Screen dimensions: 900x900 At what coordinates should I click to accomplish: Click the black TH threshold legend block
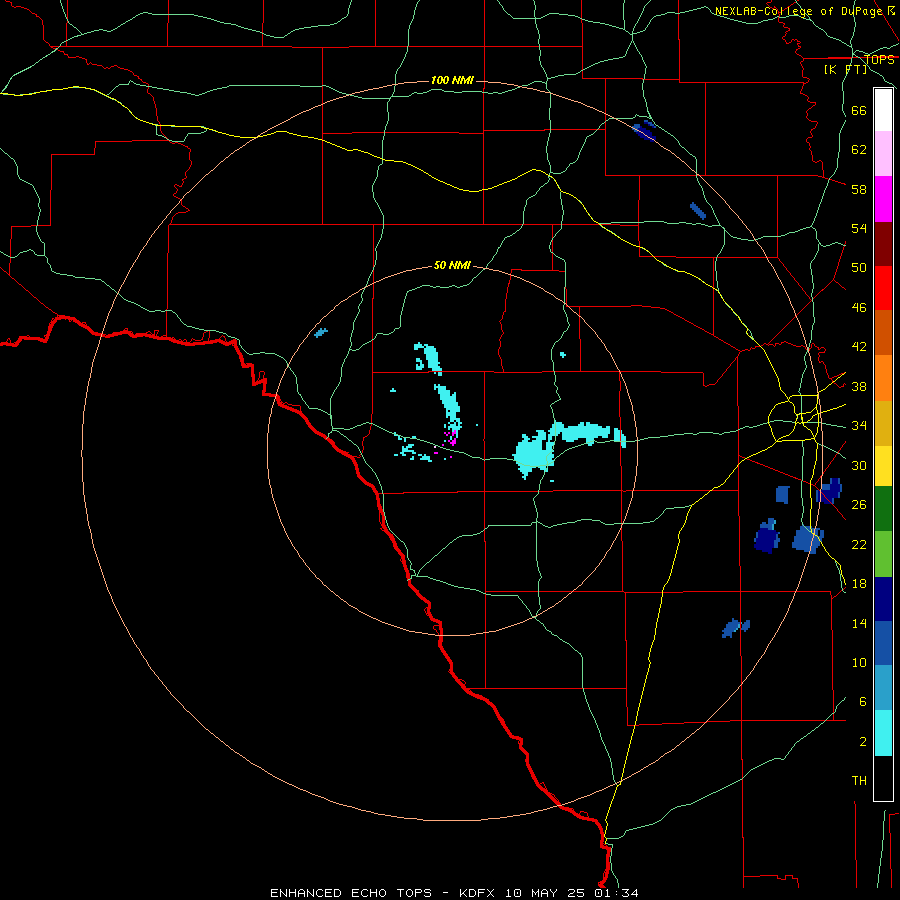click(883, 778)
